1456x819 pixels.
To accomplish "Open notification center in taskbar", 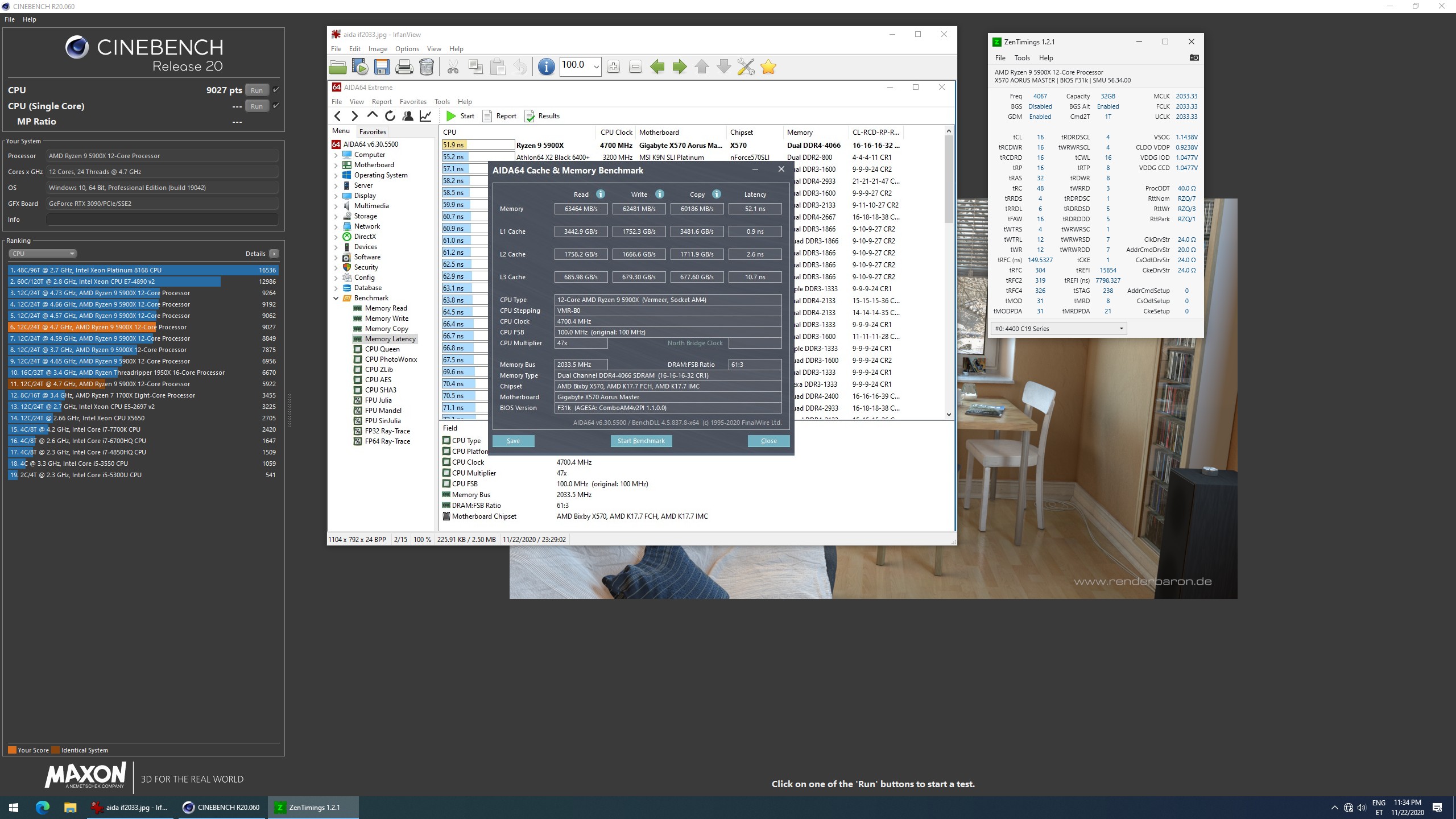I will tap(1437, 808).
